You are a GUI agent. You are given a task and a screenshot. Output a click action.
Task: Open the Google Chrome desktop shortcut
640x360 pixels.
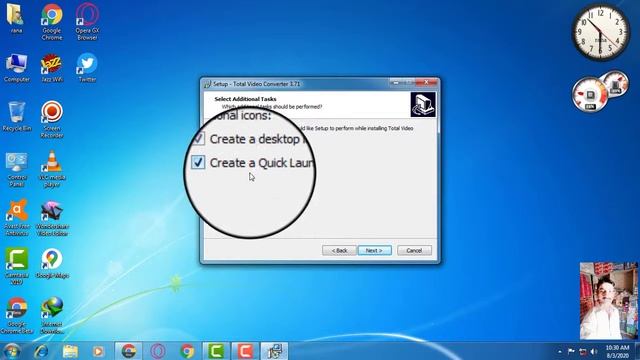(52, 21)
